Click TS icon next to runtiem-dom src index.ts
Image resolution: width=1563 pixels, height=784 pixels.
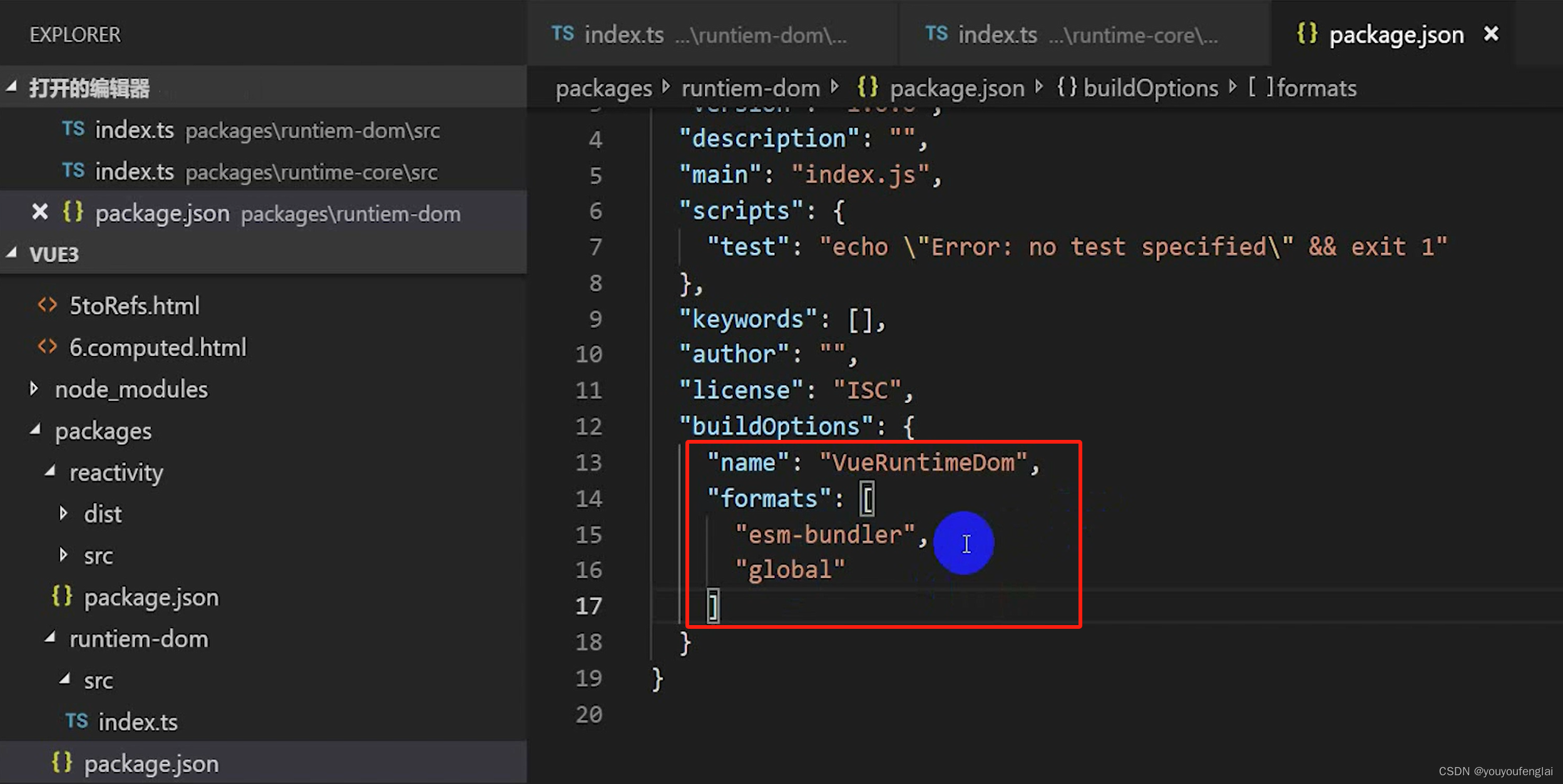[x=76, y=721]
